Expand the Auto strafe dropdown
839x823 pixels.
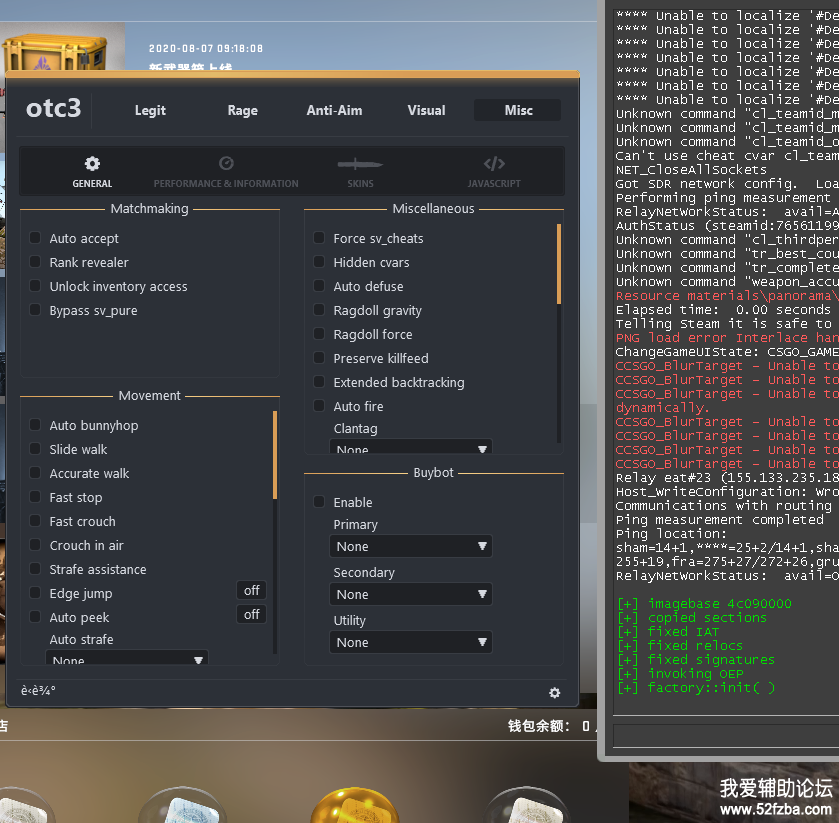point(127,658)
